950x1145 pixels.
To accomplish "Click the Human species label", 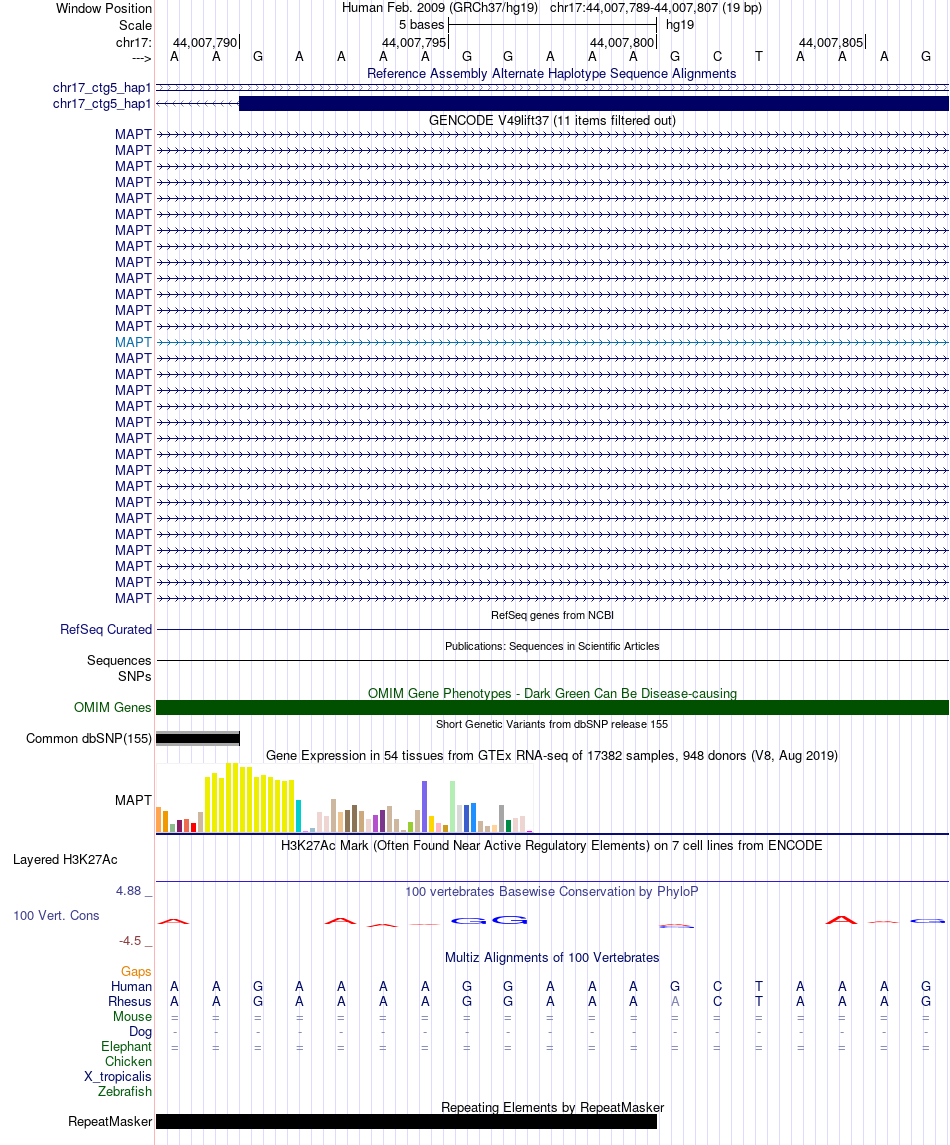I will point(131,987).
